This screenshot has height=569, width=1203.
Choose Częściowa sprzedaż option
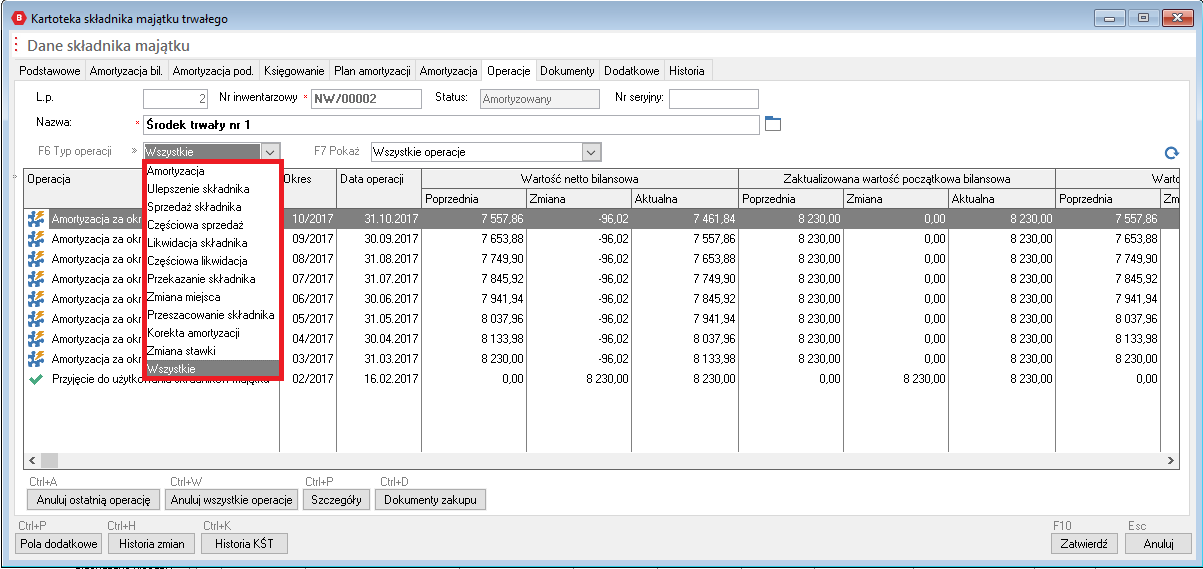214,225
